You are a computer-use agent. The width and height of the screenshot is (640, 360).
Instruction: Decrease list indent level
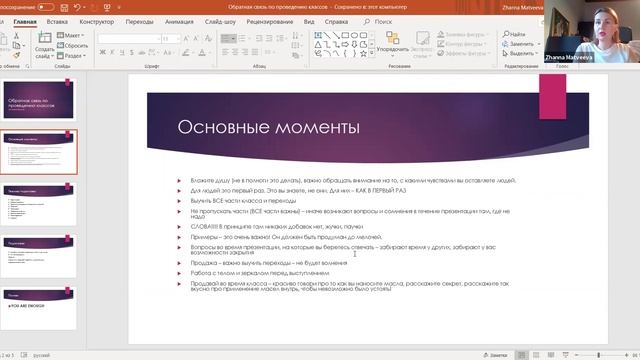(x=259, y=39)
